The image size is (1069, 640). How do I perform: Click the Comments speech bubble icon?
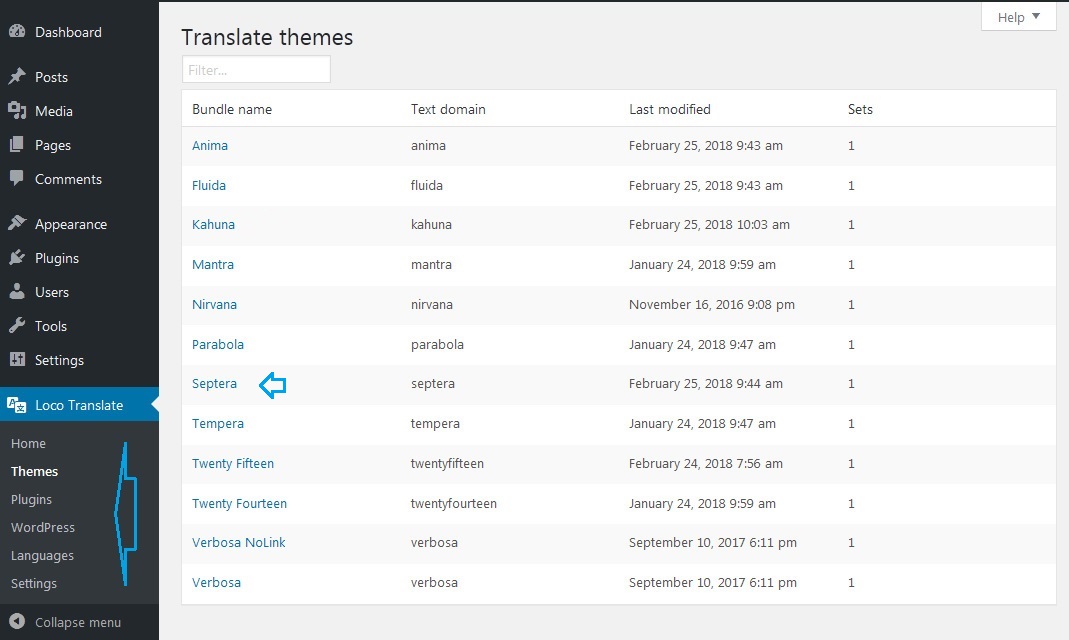tap(17, 179)
